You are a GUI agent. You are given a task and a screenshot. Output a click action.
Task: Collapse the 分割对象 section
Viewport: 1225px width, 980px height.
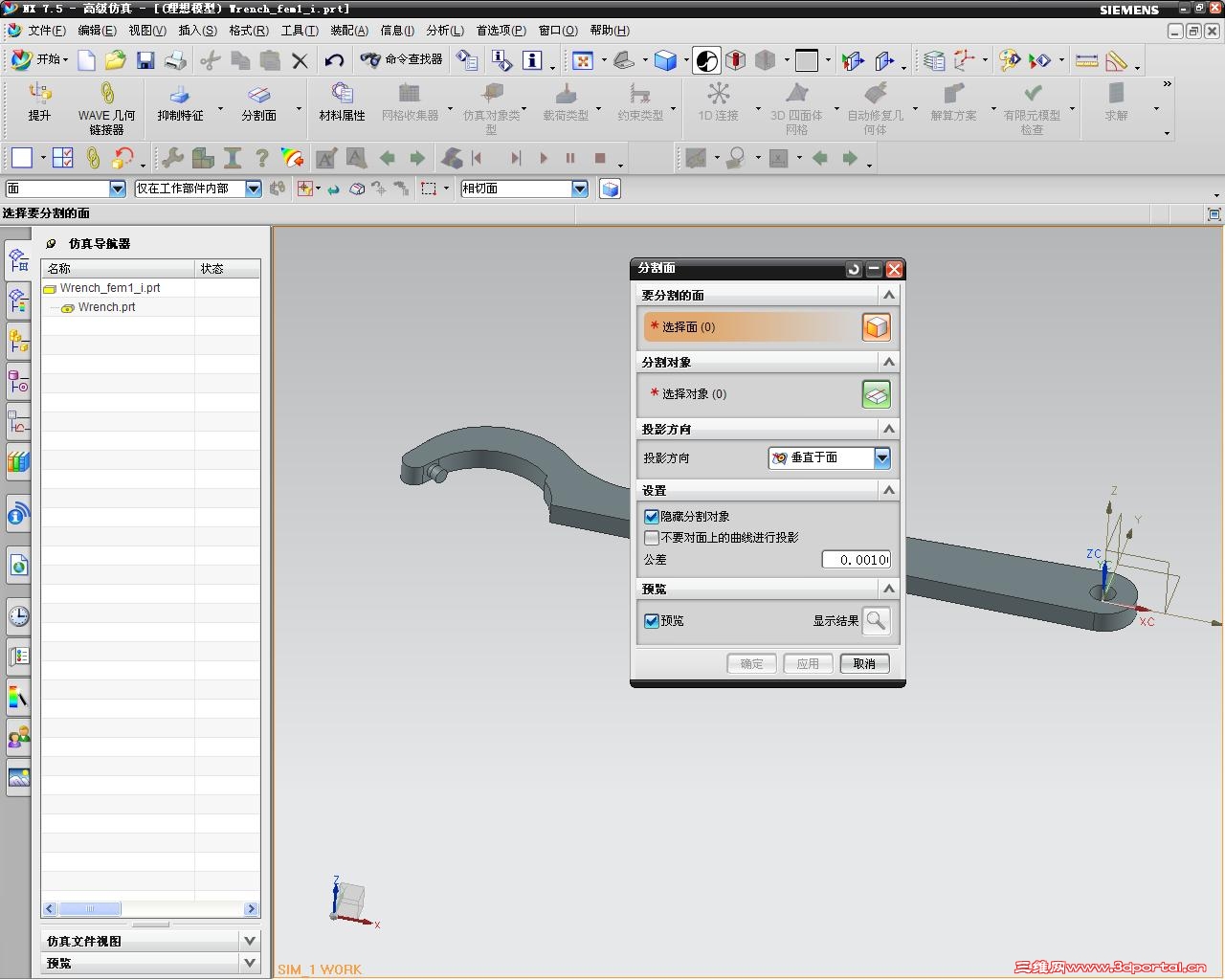coord(889,363)
